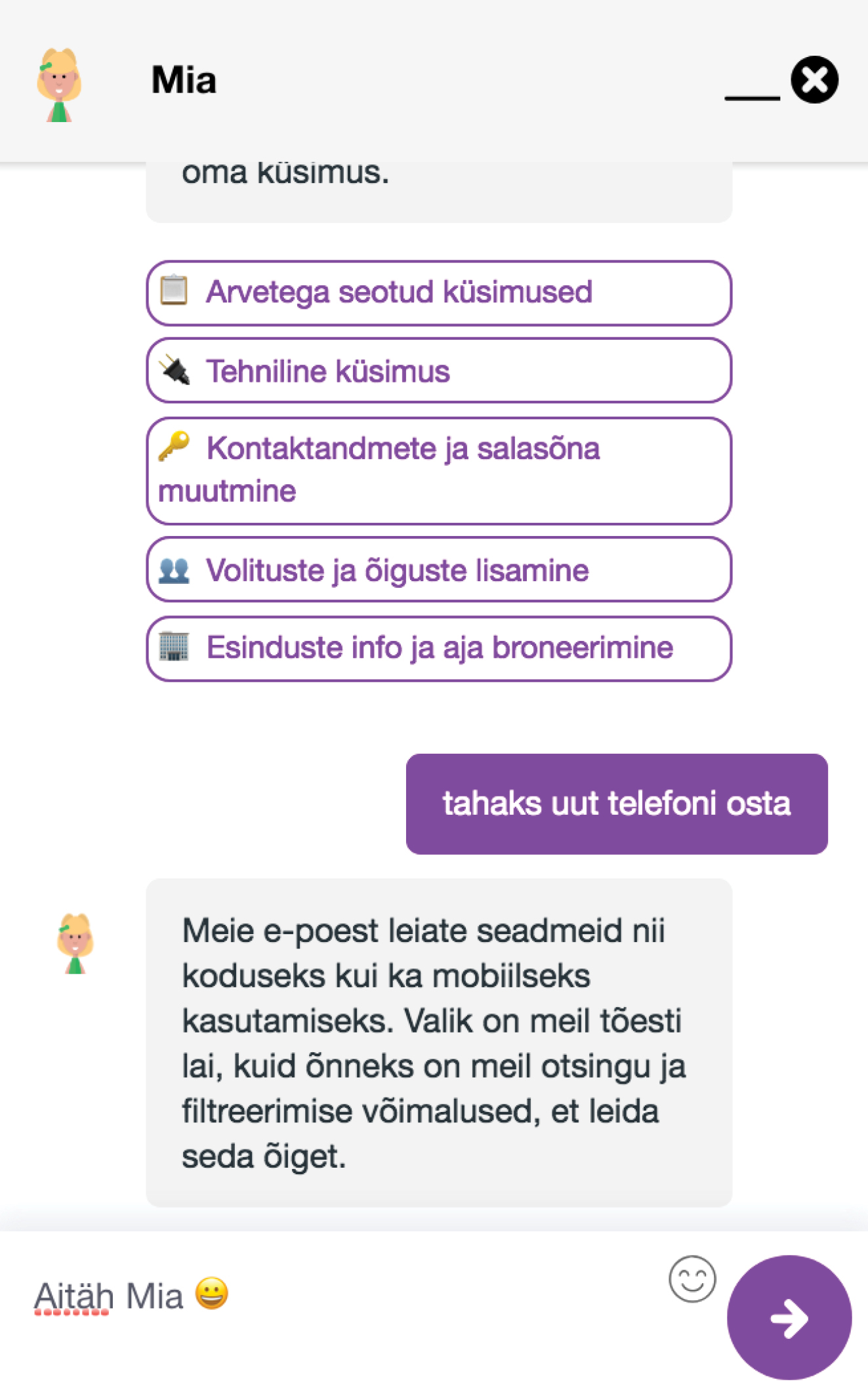Click Mia's e-poest reply bubble
The width and height of the screenshot is (868, 1396).
coord(439,1043)
